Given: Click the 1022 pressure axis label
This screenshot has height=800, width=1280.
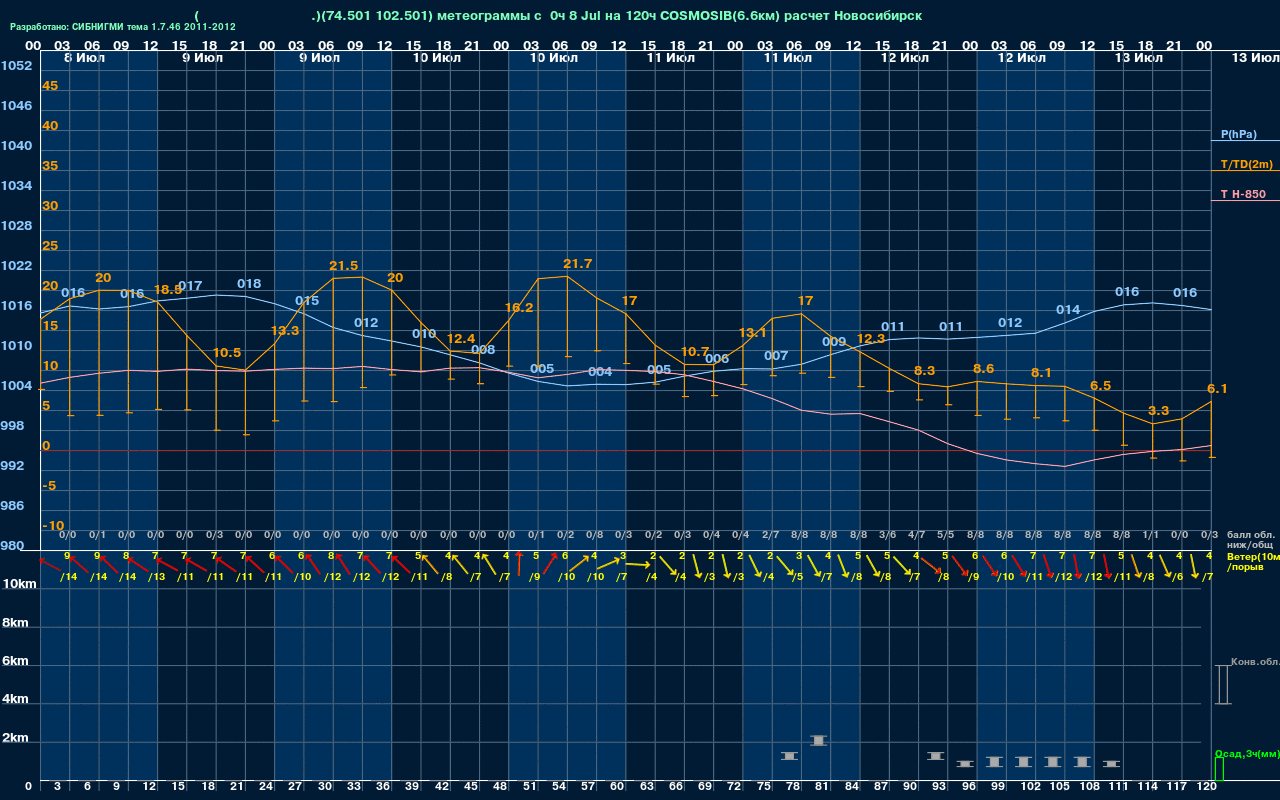Looking at the screenshot, I should (16, 266).
